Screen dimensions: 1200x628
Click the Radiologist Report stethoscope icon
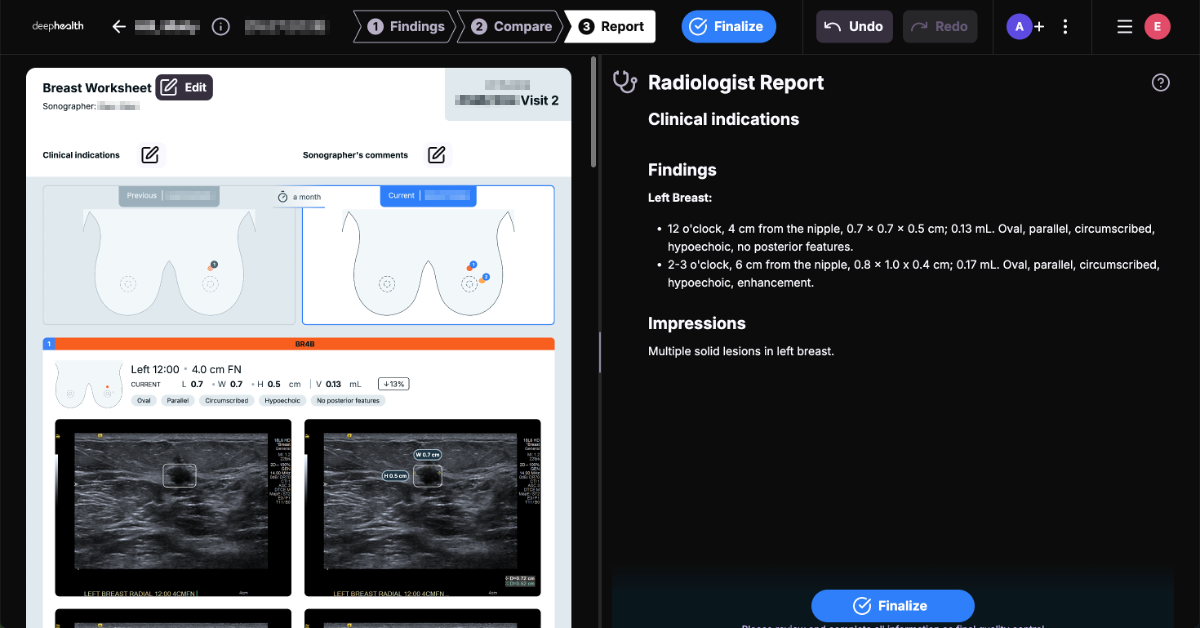(x=625, y=82)
